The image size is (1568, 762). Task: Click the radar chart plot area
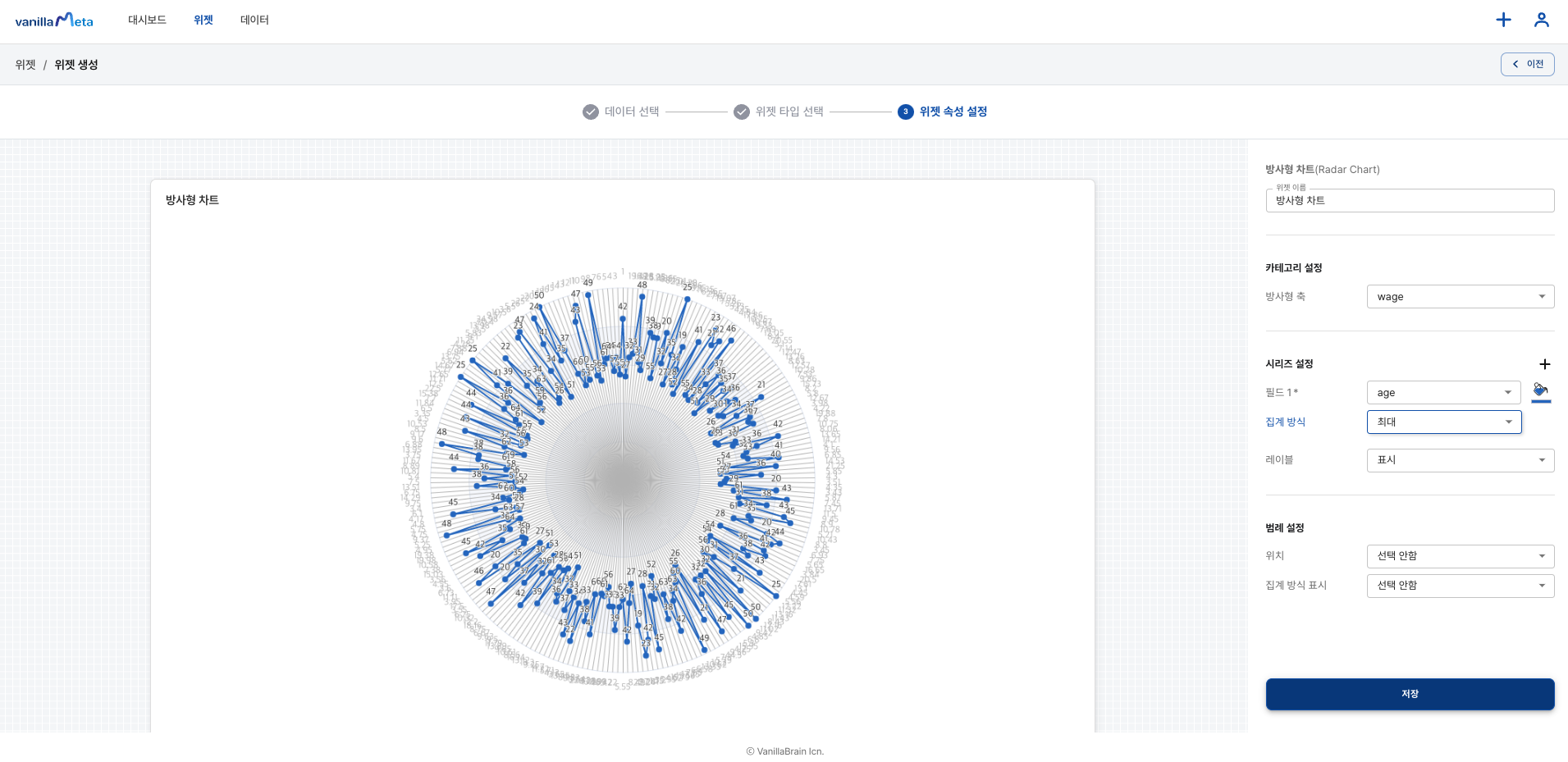click(623, 478)
